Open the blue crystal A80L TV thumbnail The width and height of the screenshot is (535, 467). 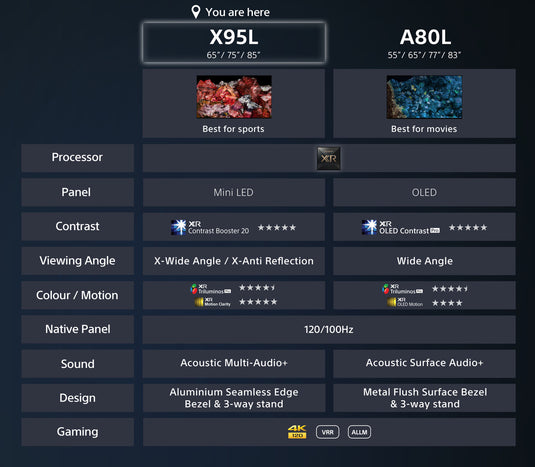pyautogui.click(x=424, y=97)
